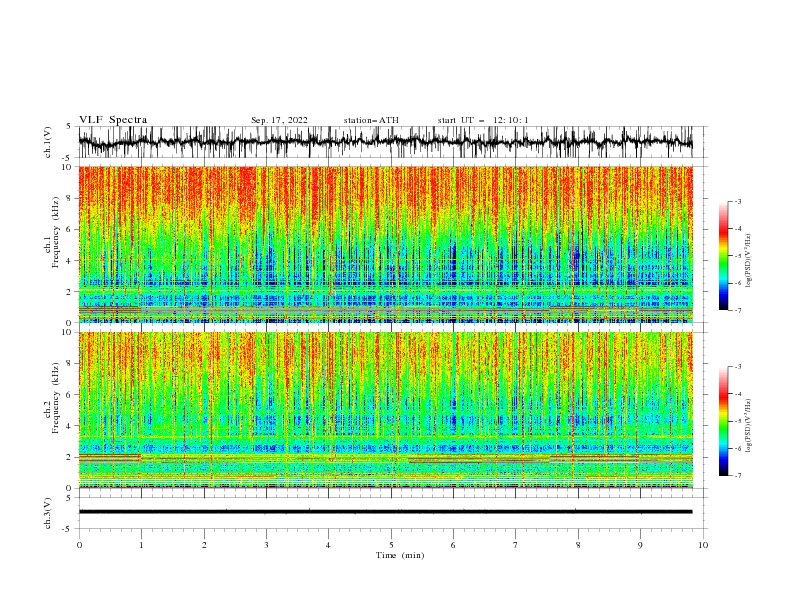This screenshot has width=792, height=612.
Task: Click the ch.2 colorbar "log(PSD)(V²/Hz)" label
Action: [749, 426]
